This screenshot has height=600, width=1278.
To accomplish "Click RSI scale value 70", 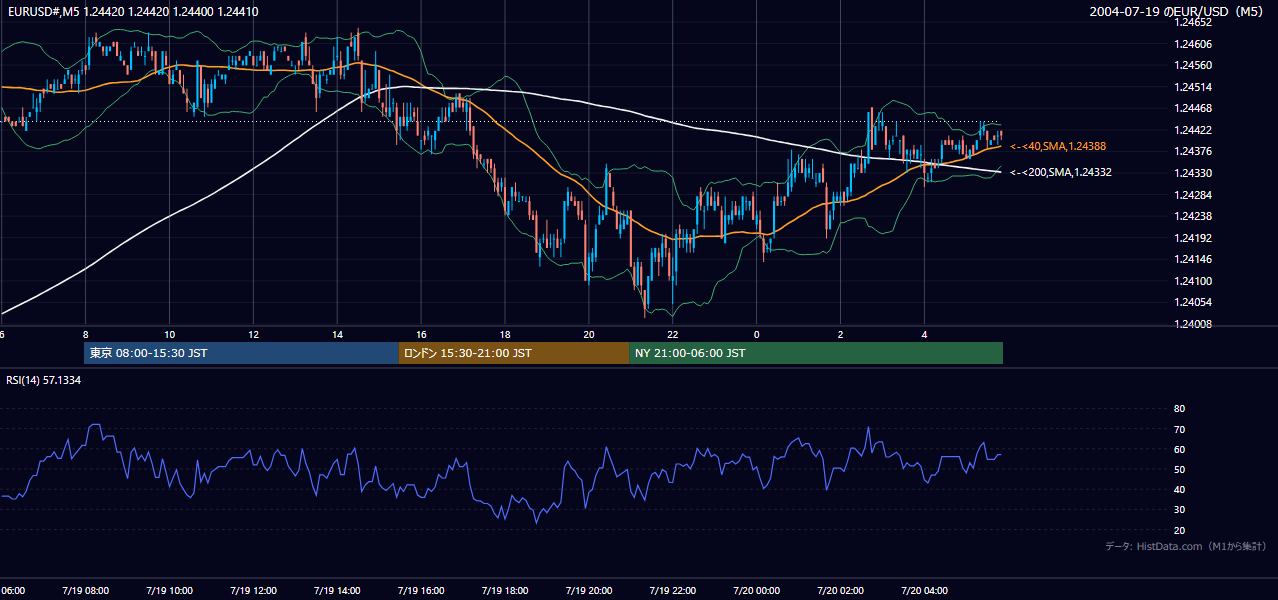I will point(1179,429).
